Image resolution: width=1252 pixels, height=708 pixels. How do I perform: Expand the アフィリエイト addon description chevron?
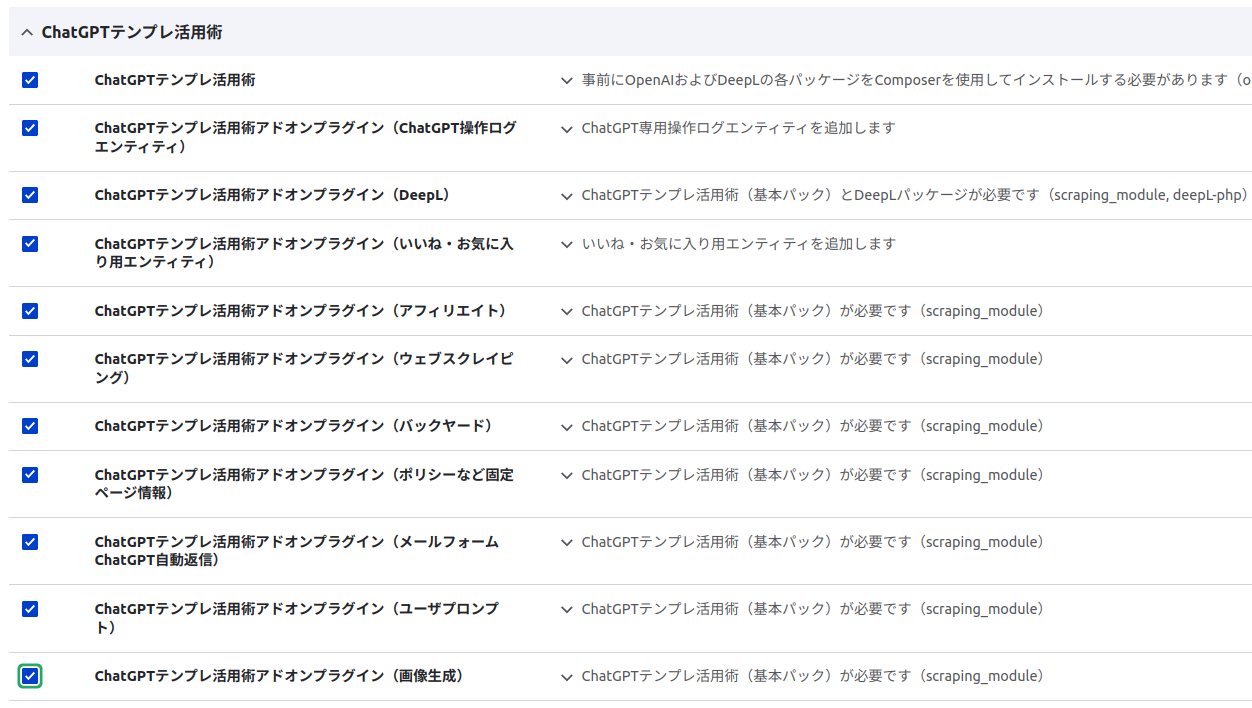(x=566, y=310)
